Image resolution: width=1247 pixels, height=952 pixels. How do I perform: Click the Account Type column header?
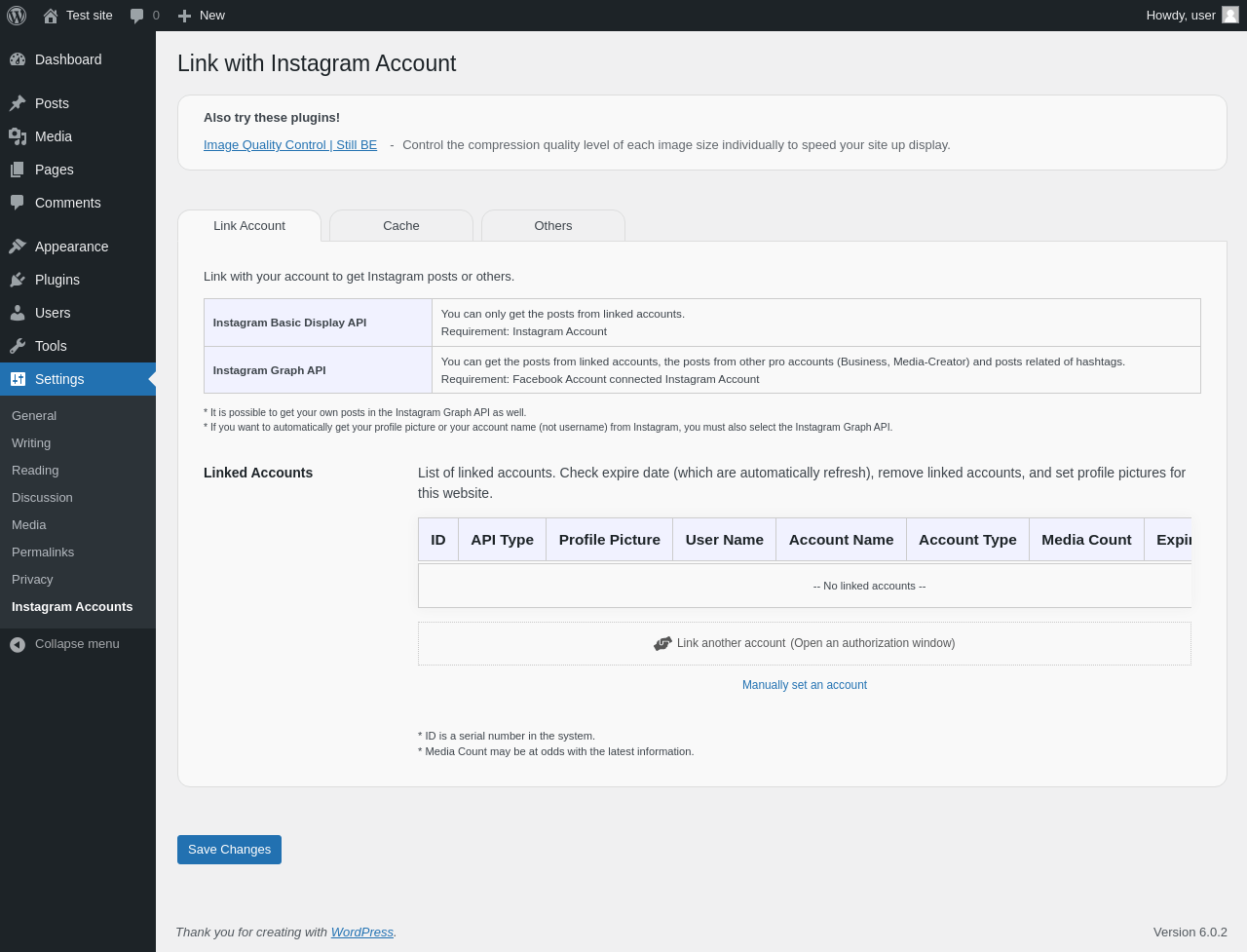click(967, 540)
